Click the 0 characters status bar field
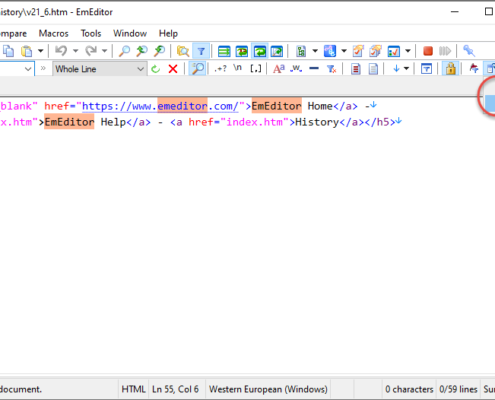 click(409, 389)
